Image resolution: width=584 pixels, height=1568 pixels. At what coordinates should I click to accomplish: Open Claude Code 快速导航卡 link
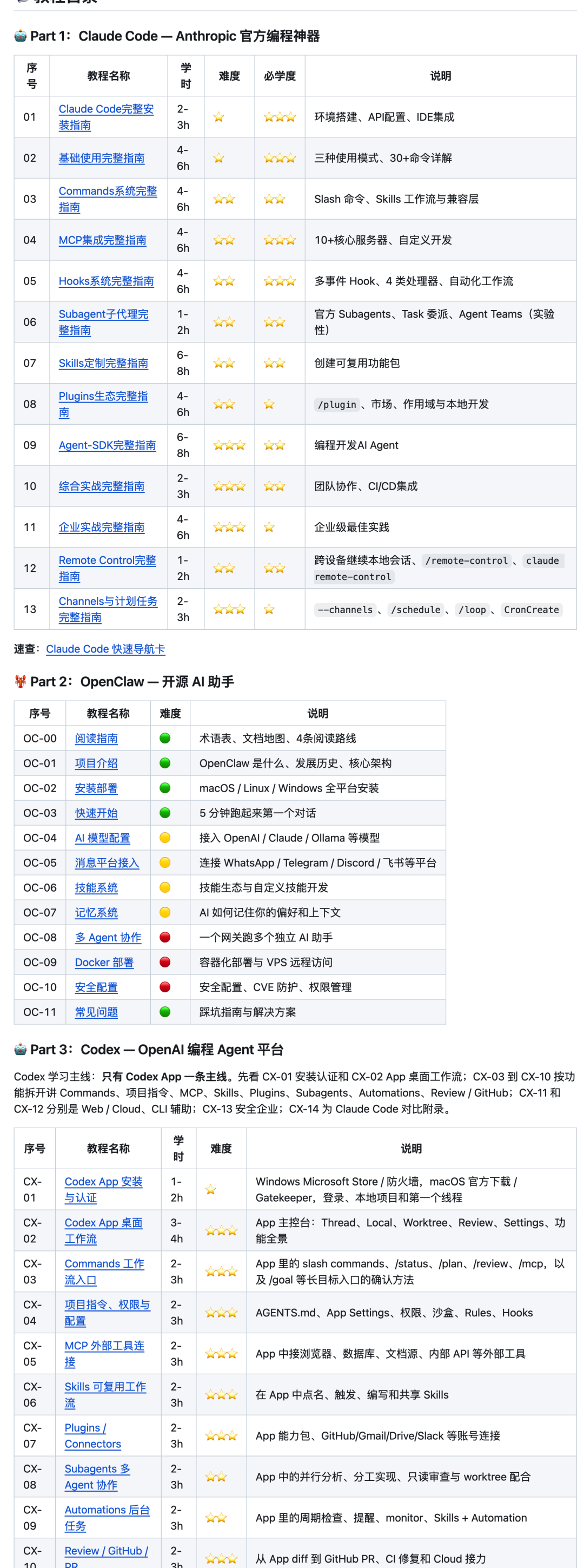pos(105,649)
